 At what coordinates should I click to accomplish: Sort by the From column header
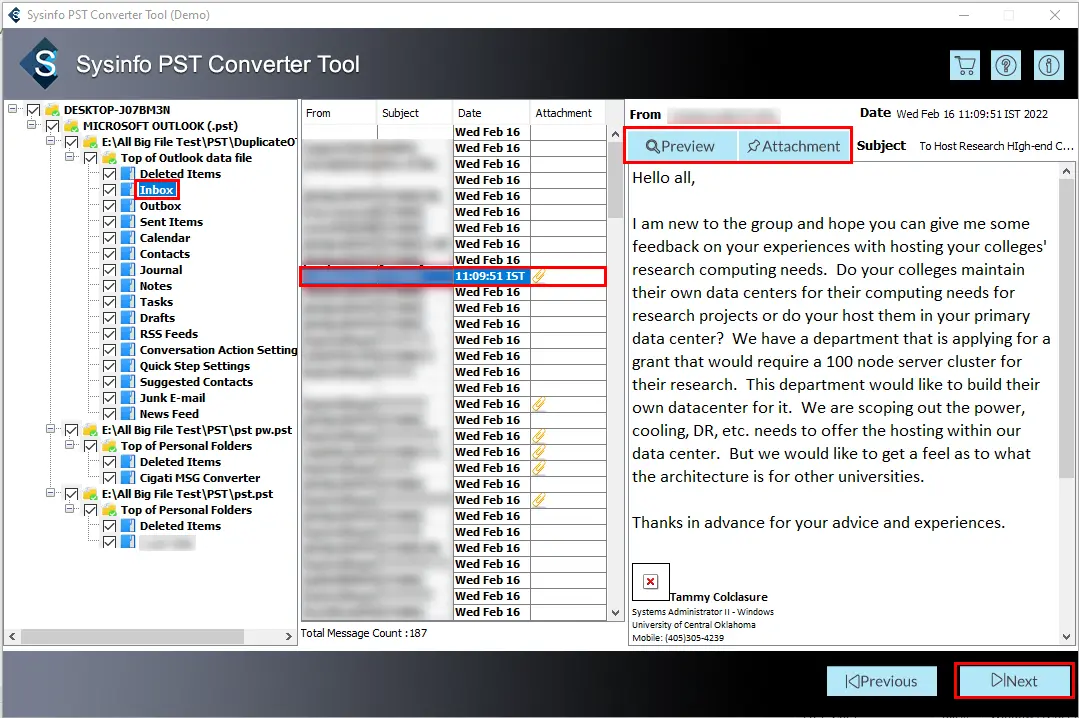click(339, 113)
